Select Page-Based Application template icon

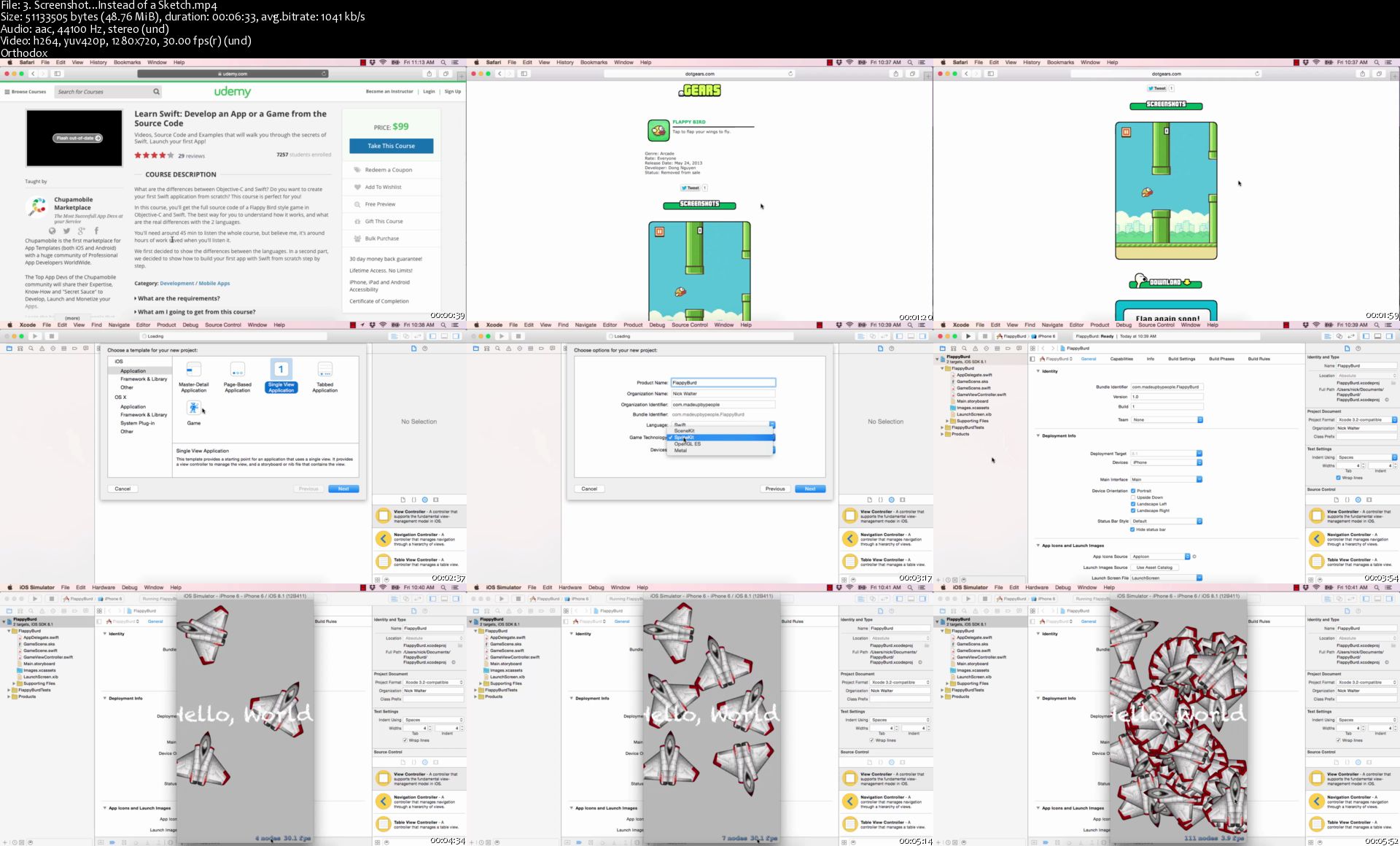pyautogui.click(x=237, y=370)
